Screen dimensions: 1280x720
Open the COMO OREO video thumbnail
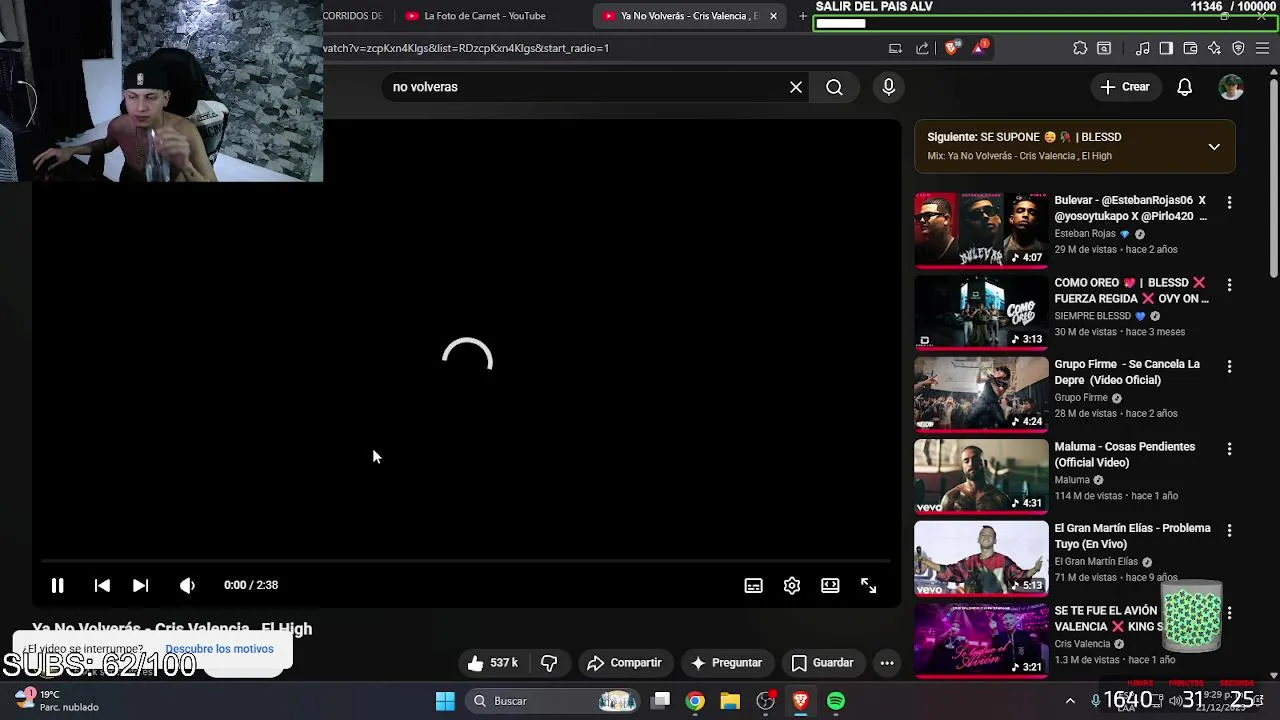981,312
